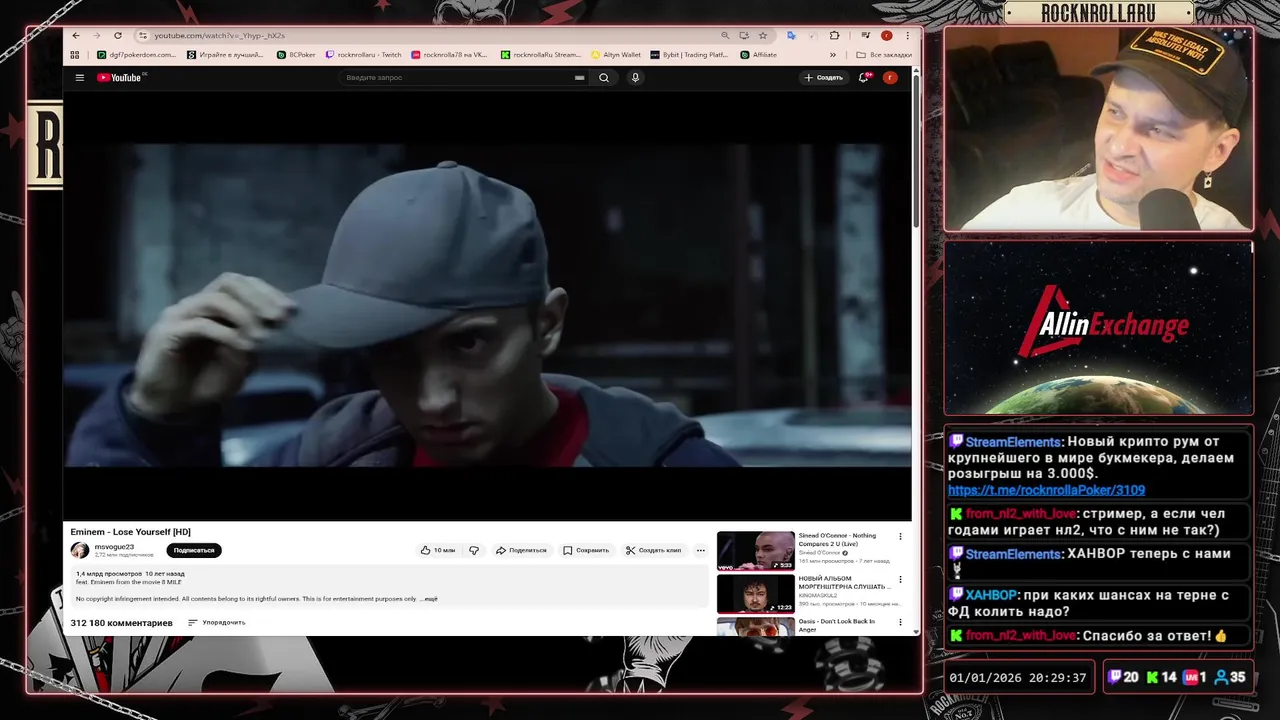Go to YouTube home via logo
This screenshot has width=1280, height=720.
pos(120,77)
